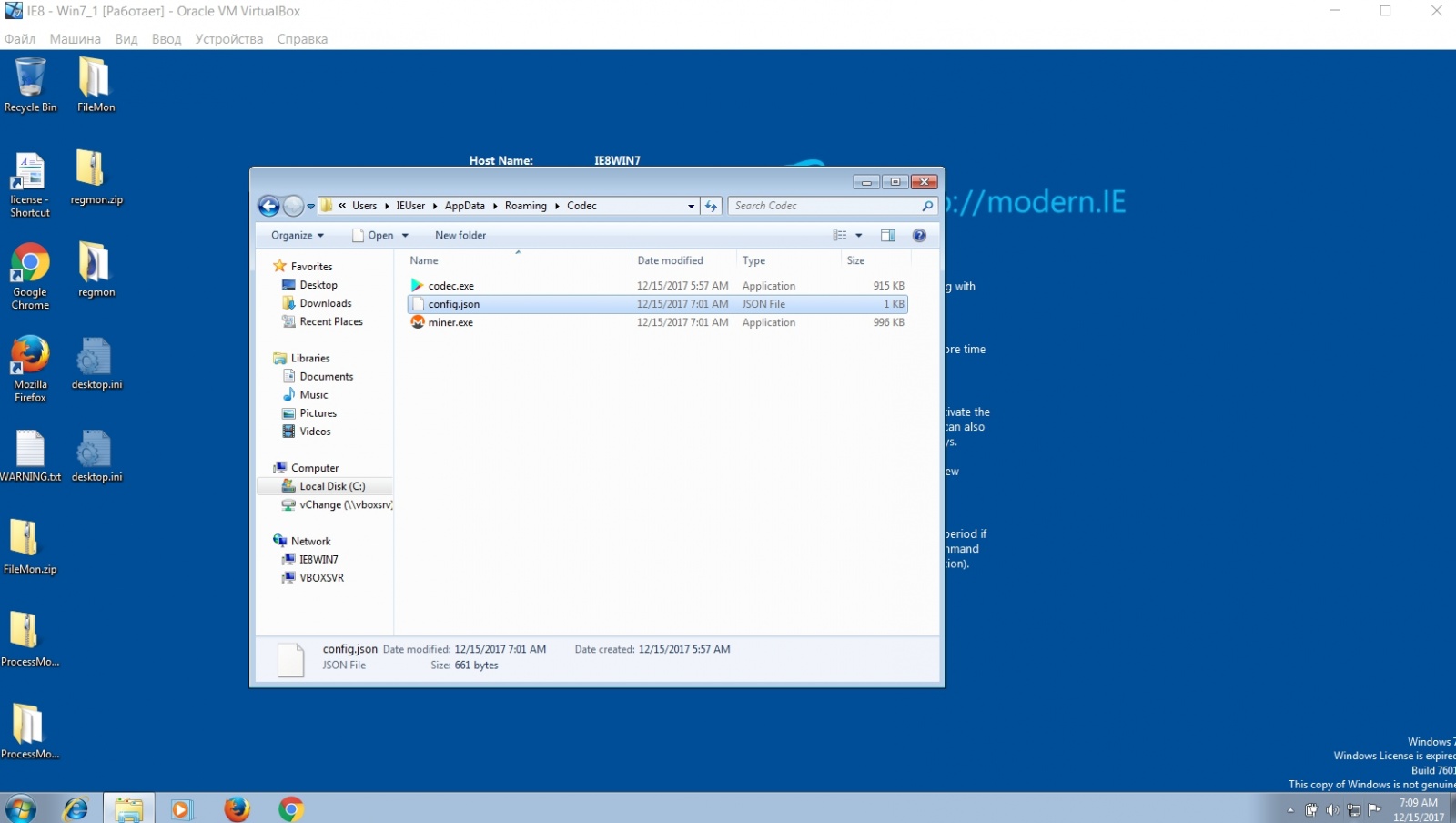1456x823 pixels.
Task: Click arrow after Users in address bar
Action: click(387, 206)
